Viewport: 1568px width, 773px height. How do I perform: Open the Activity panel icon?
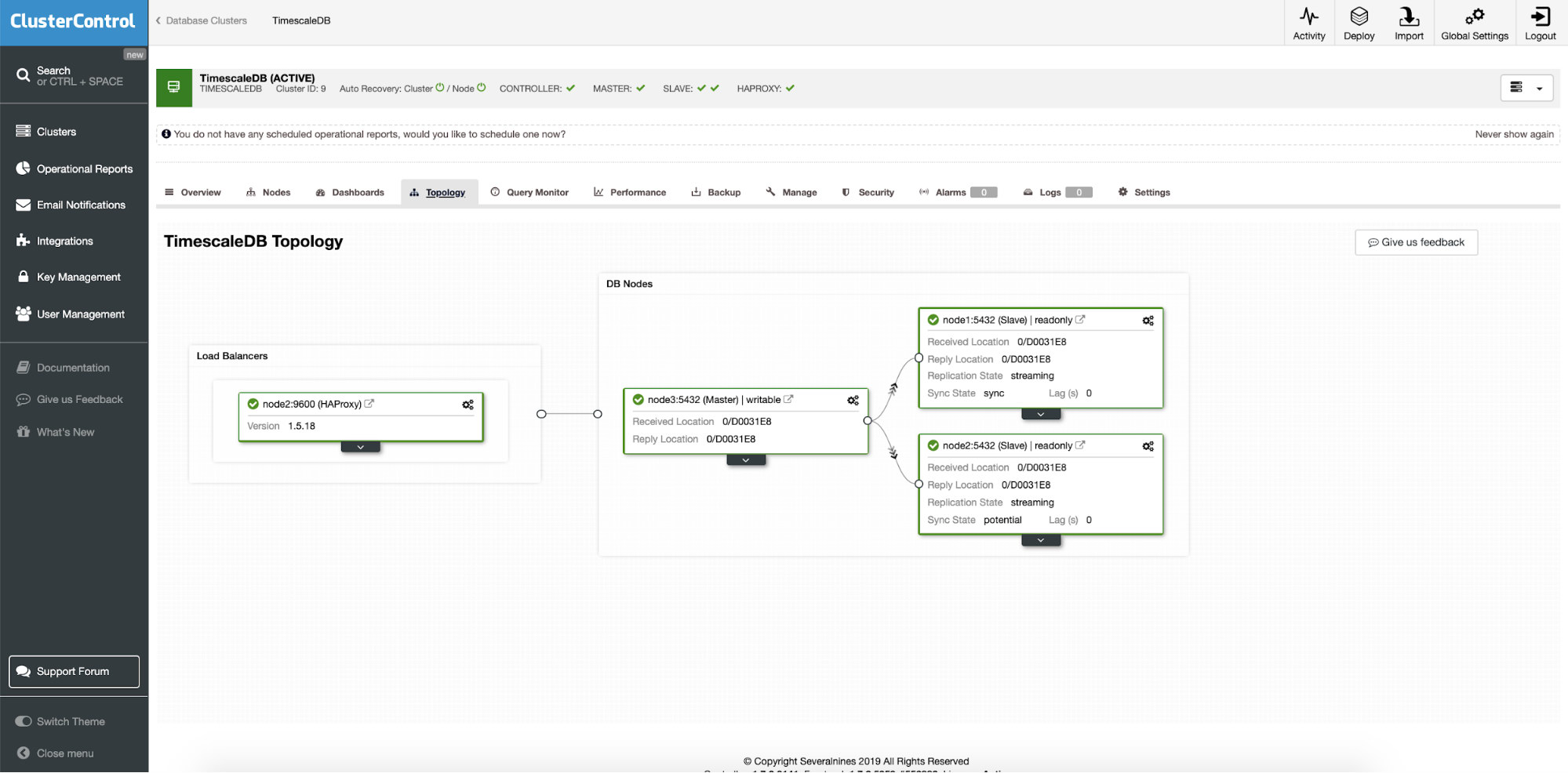1308,16
